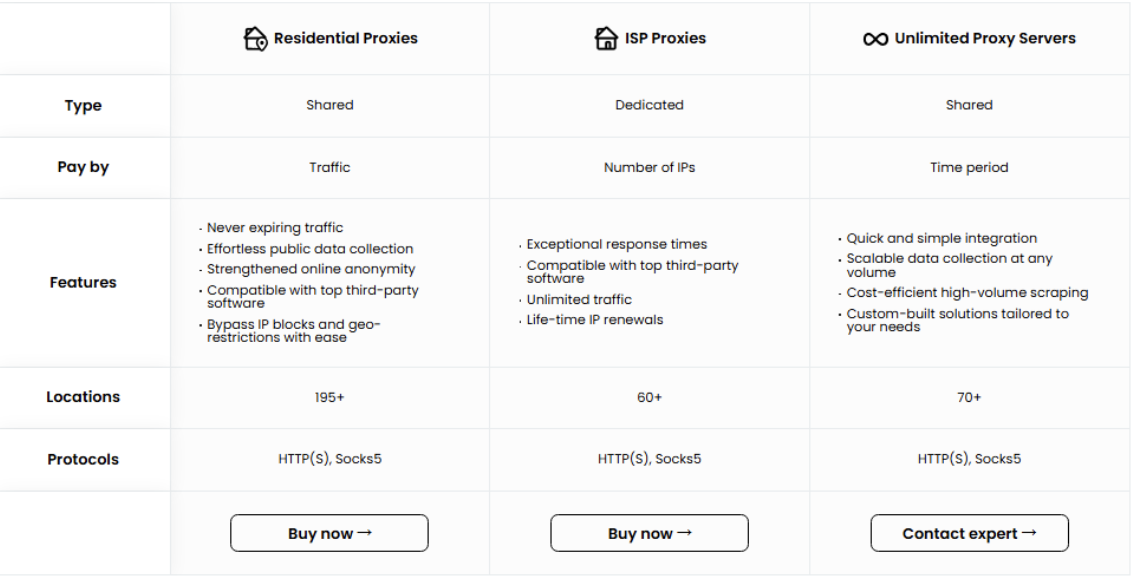Image resolution: width=1132 pixels, height=582 pixels.
Task: Click the Type row label
Action: click(83, 105)
